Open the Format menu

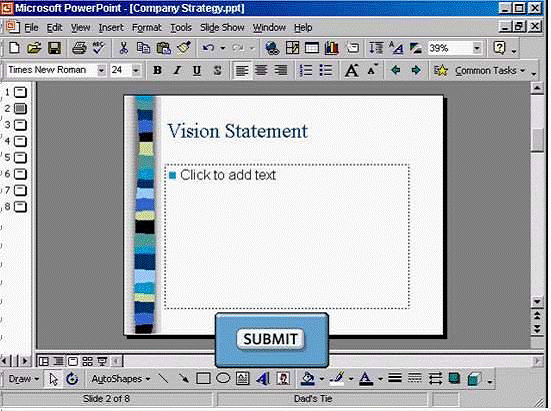click(147, 27)
